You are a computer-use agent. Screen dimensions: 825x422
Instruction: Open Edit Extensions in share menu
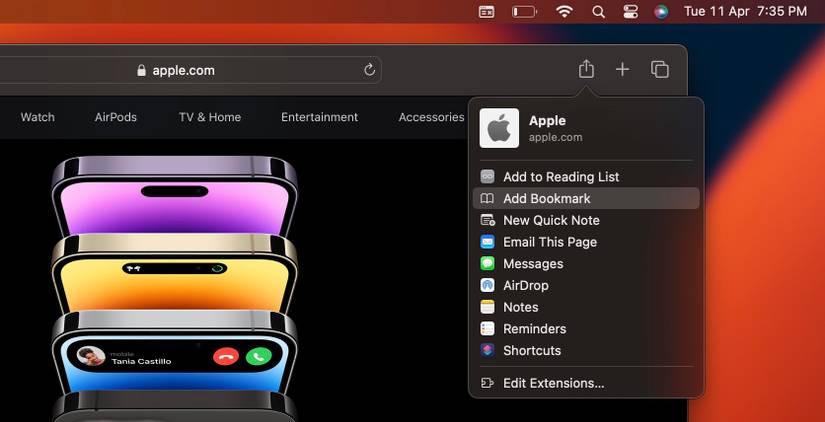[553, 383]
